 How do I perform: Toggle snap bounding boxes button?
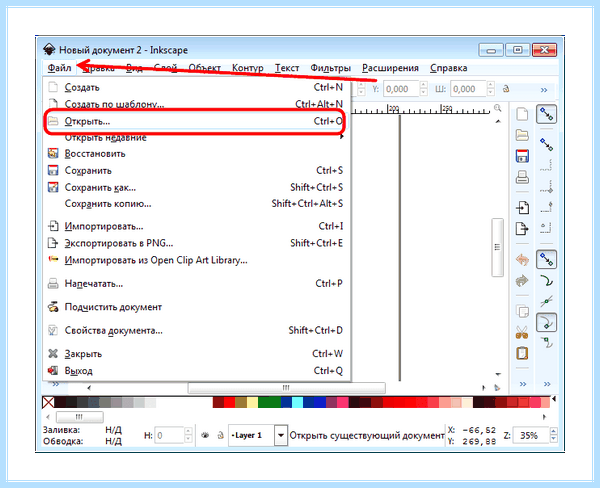tap(546, 145)
